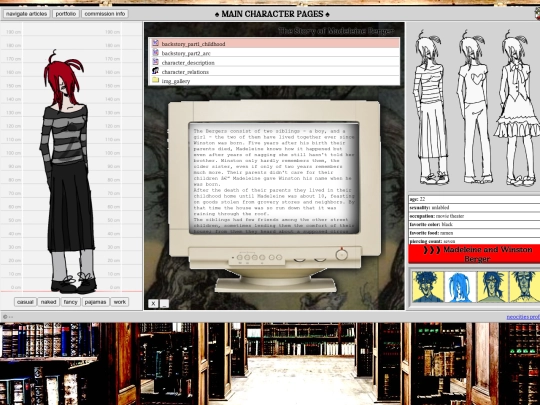Click the 'sexuality: unlabled' info row

click(474, 208)
